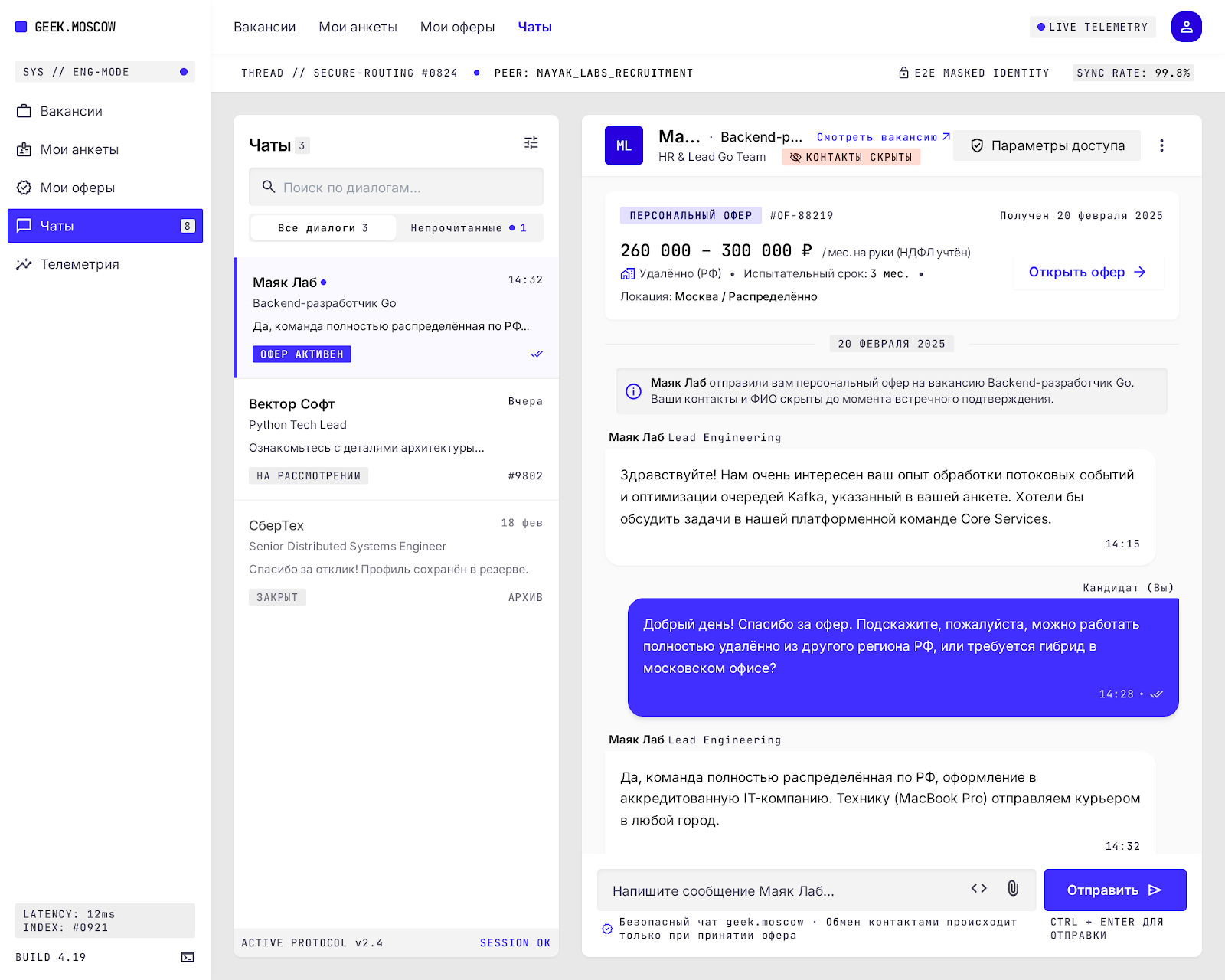Select Чаты top navigation tab
The height and width of the screenshot is (980, 1225).
click(534, 27)
